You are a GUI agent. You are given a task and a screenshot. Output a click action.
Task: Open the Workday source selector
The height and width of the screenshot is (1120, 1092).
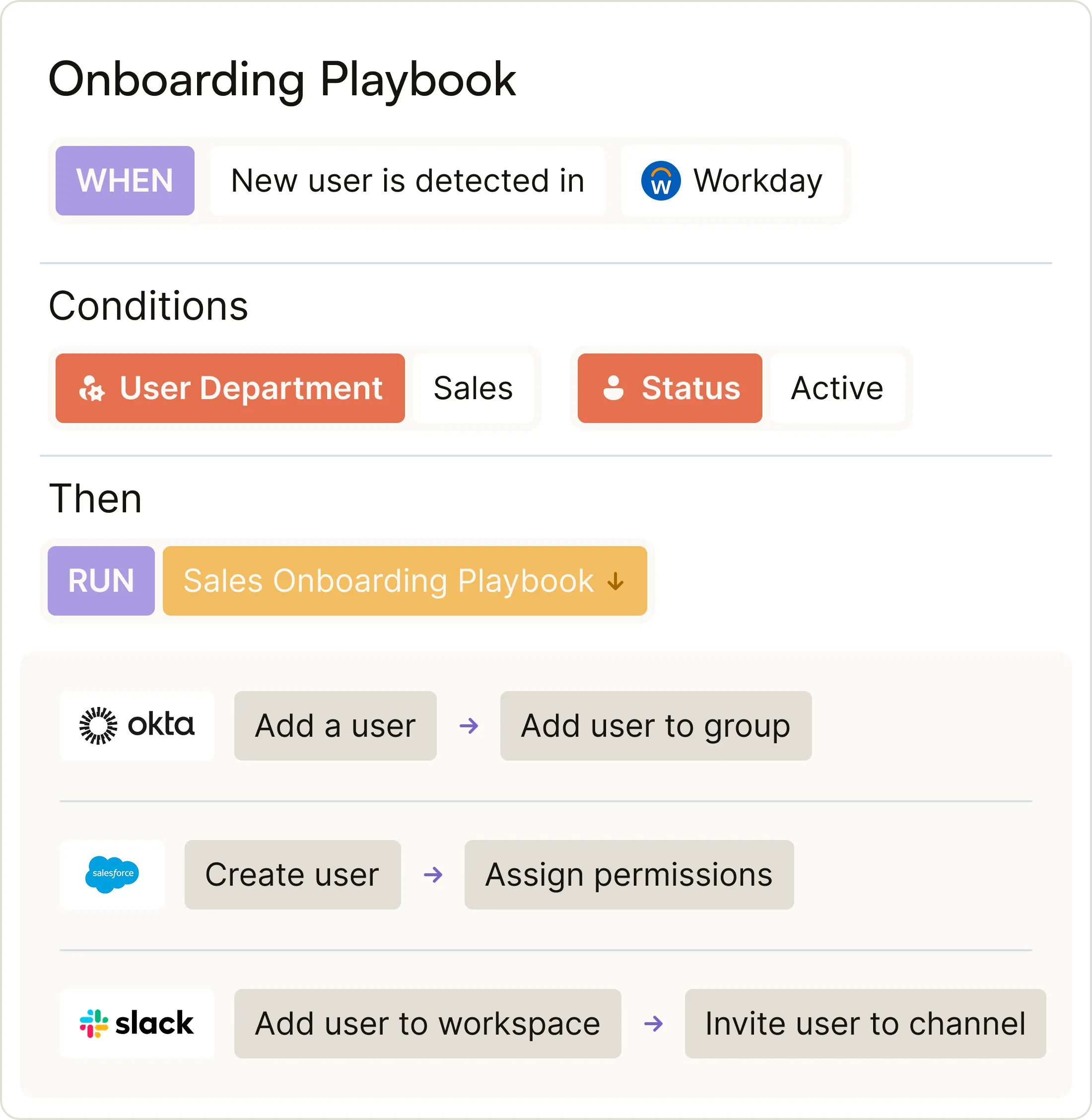point(733,181)
